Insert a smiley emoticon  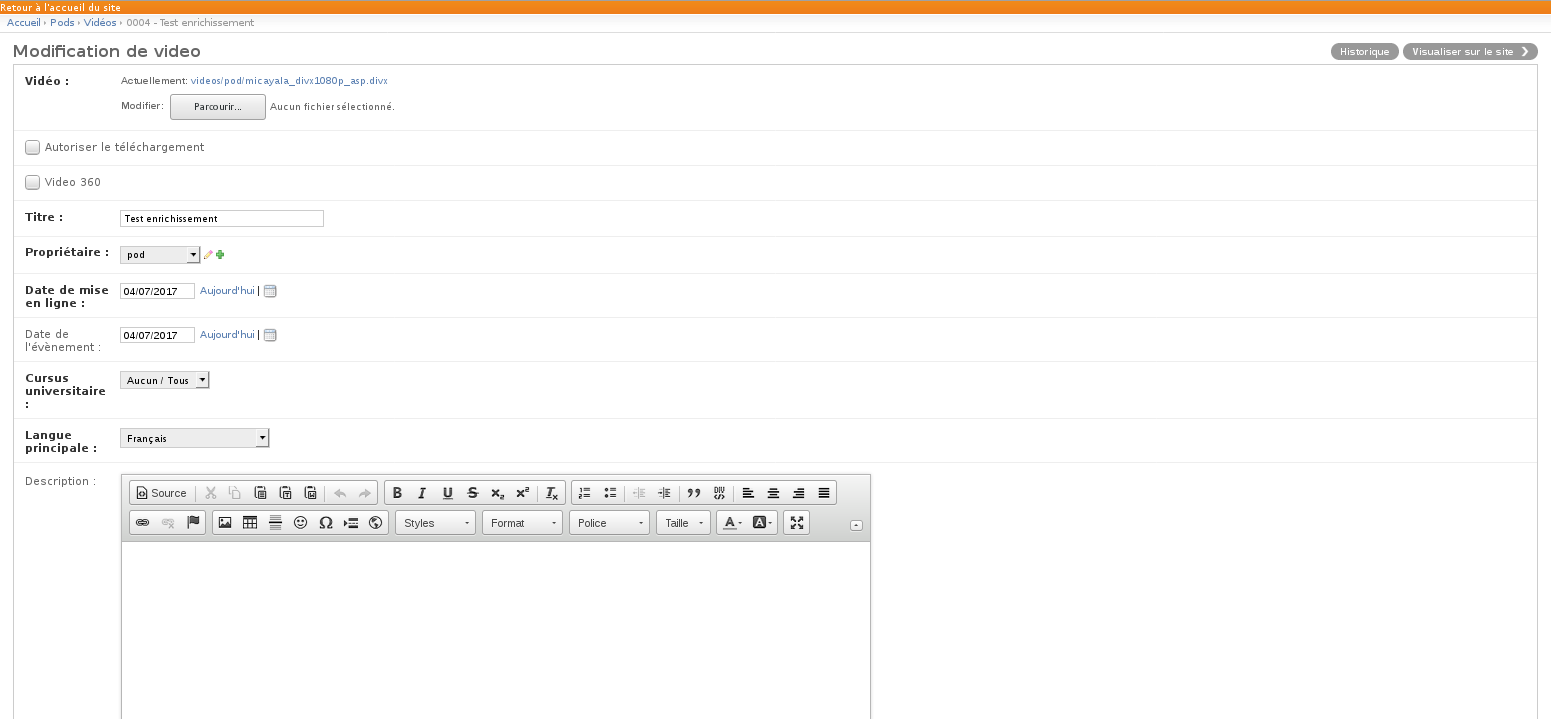pyautogui.click(x=300, y=523)
